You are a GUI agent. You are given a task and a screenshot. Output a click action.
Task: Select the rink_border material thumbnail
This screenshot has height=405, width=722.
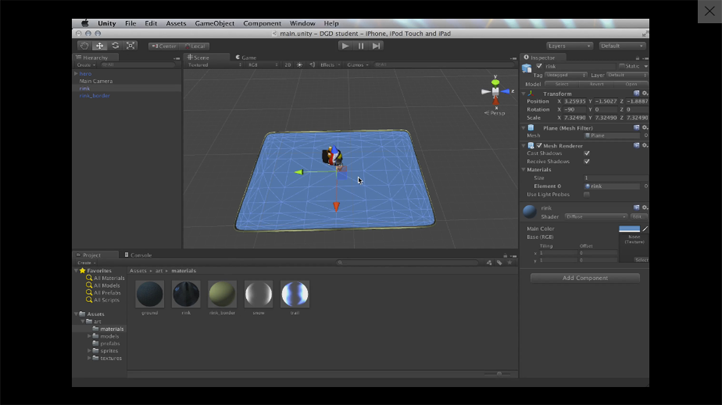pos(222,293)
